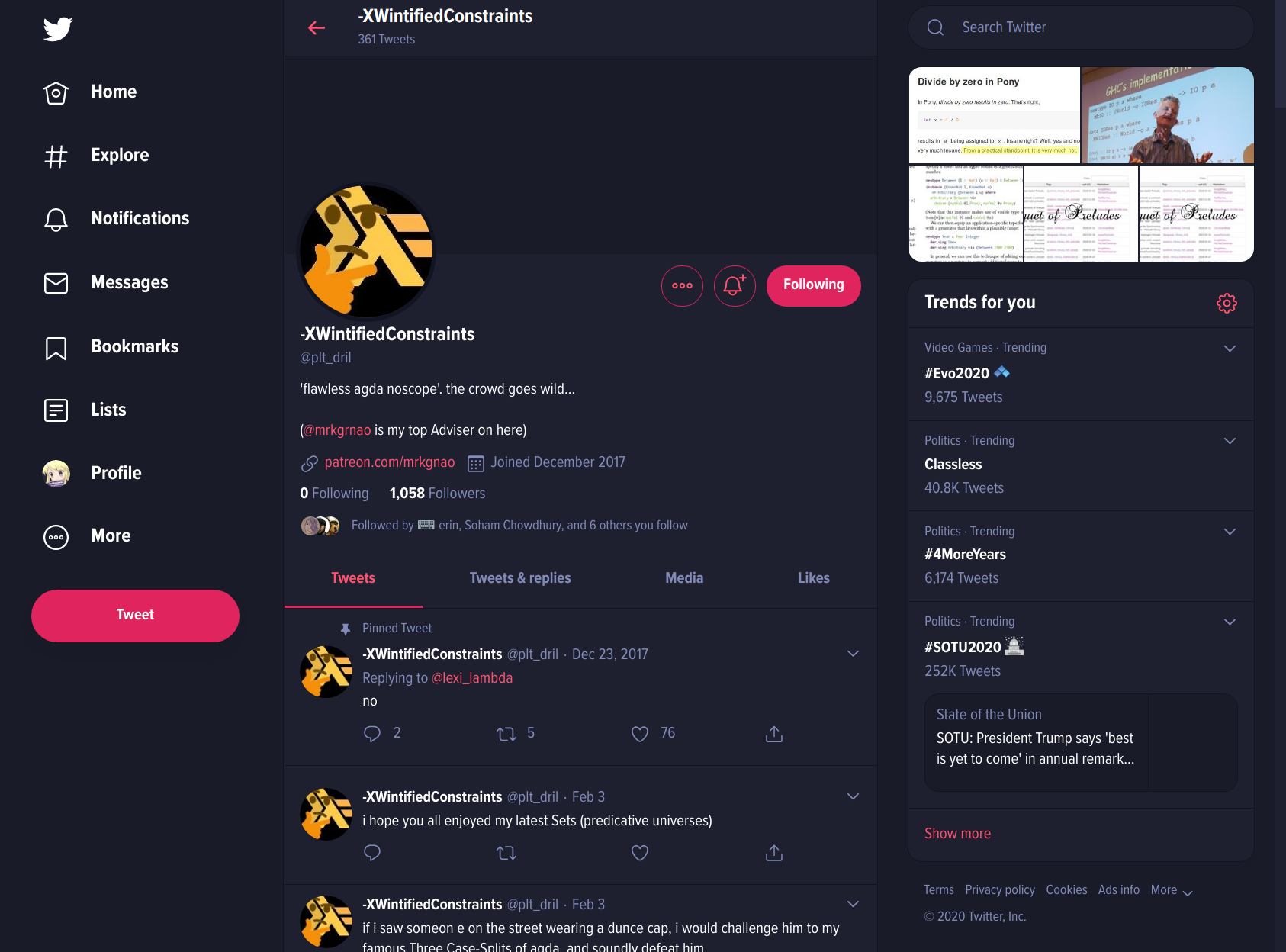Viewport: 1286px width, 952px height.
Task: Switch to Tweets & replies tab
Action: (520, 578)
